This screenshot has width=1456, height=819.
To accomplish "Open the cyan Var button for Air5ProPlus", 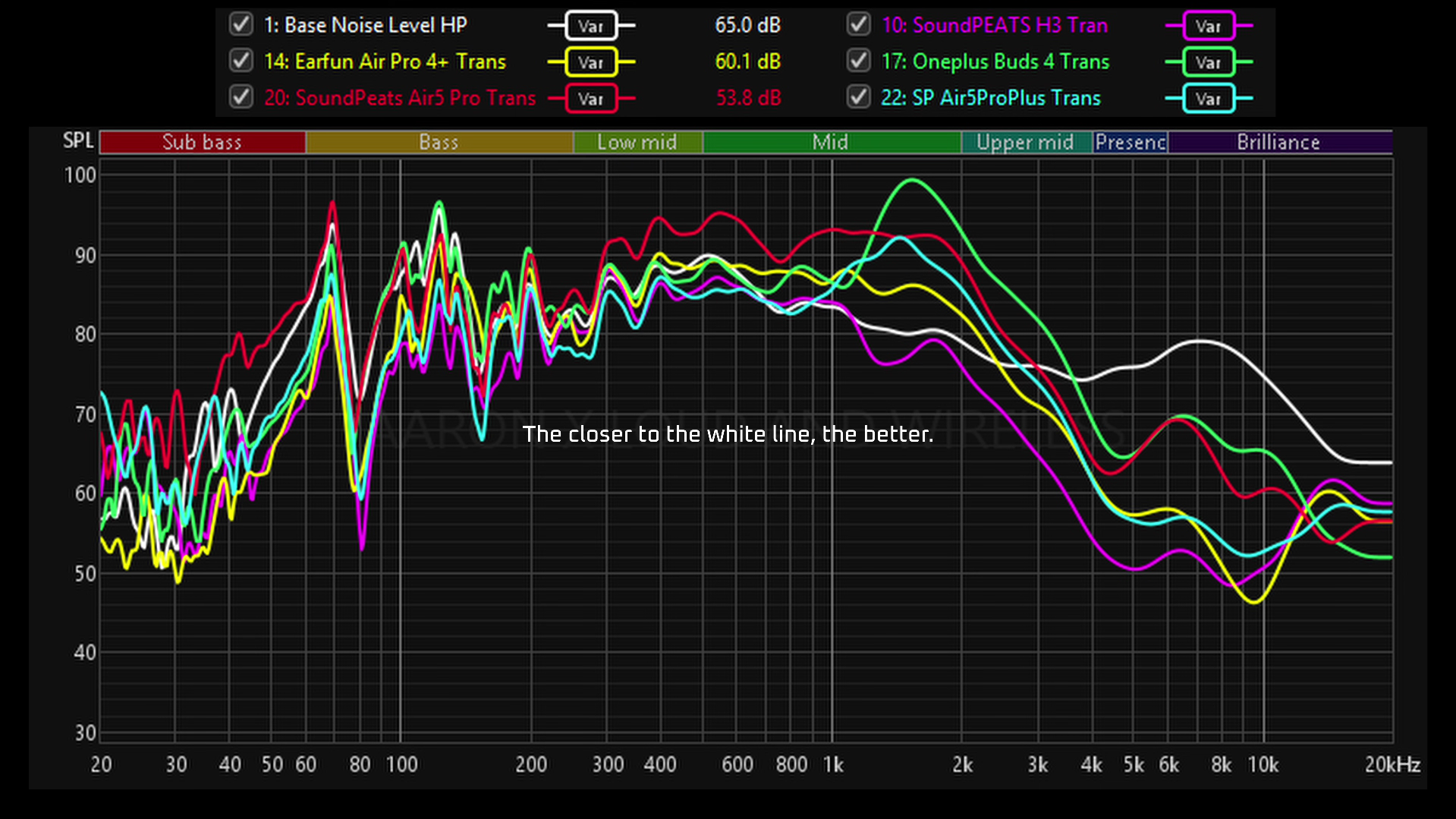I will tap(1209, 99).
